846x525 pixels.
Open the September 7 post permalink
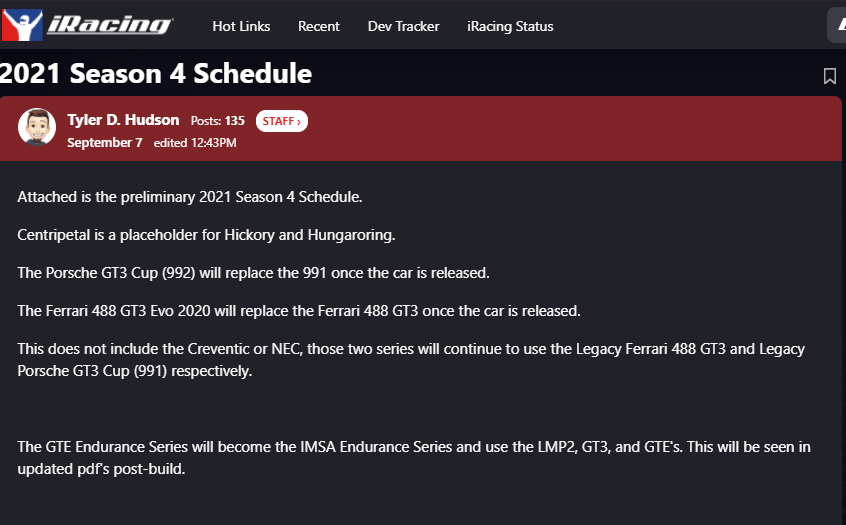click(x=105, y=142)
